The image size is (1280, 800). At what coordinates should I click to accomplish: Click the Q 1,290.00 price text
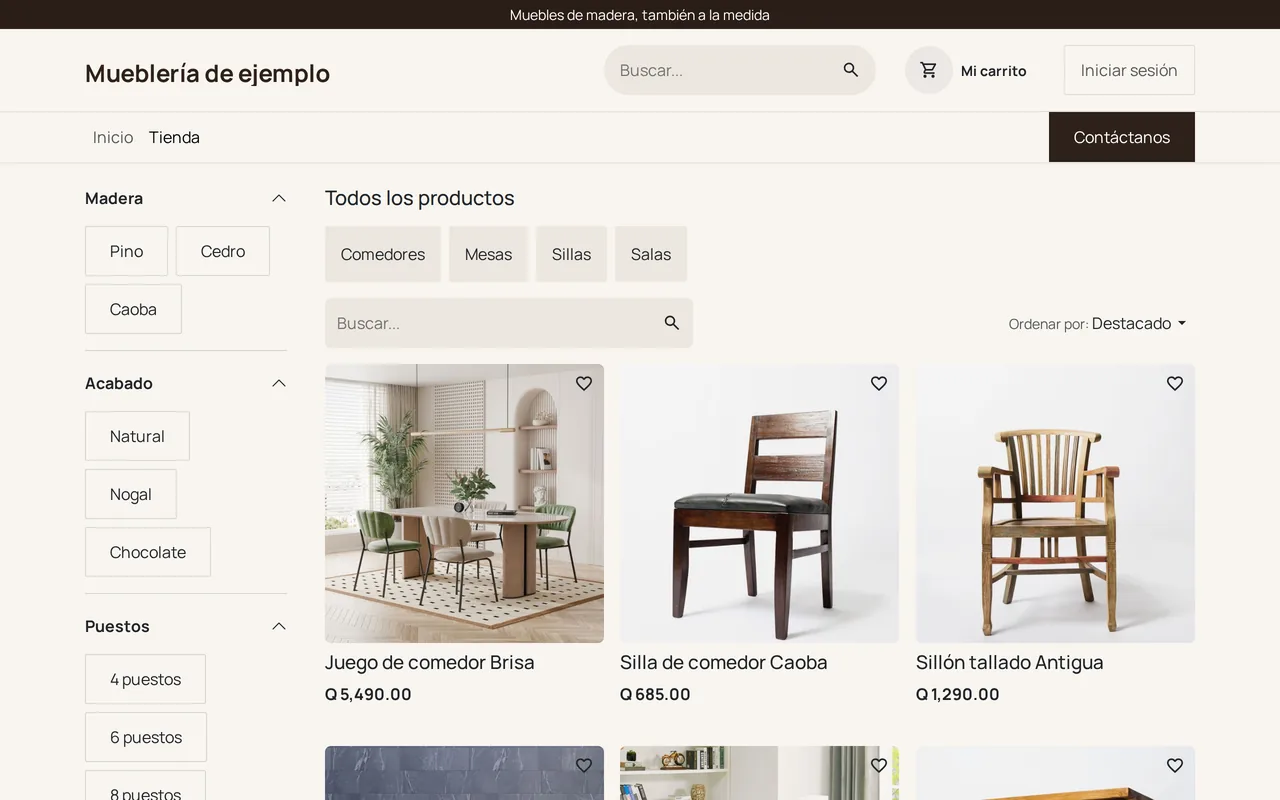point(958,694)
